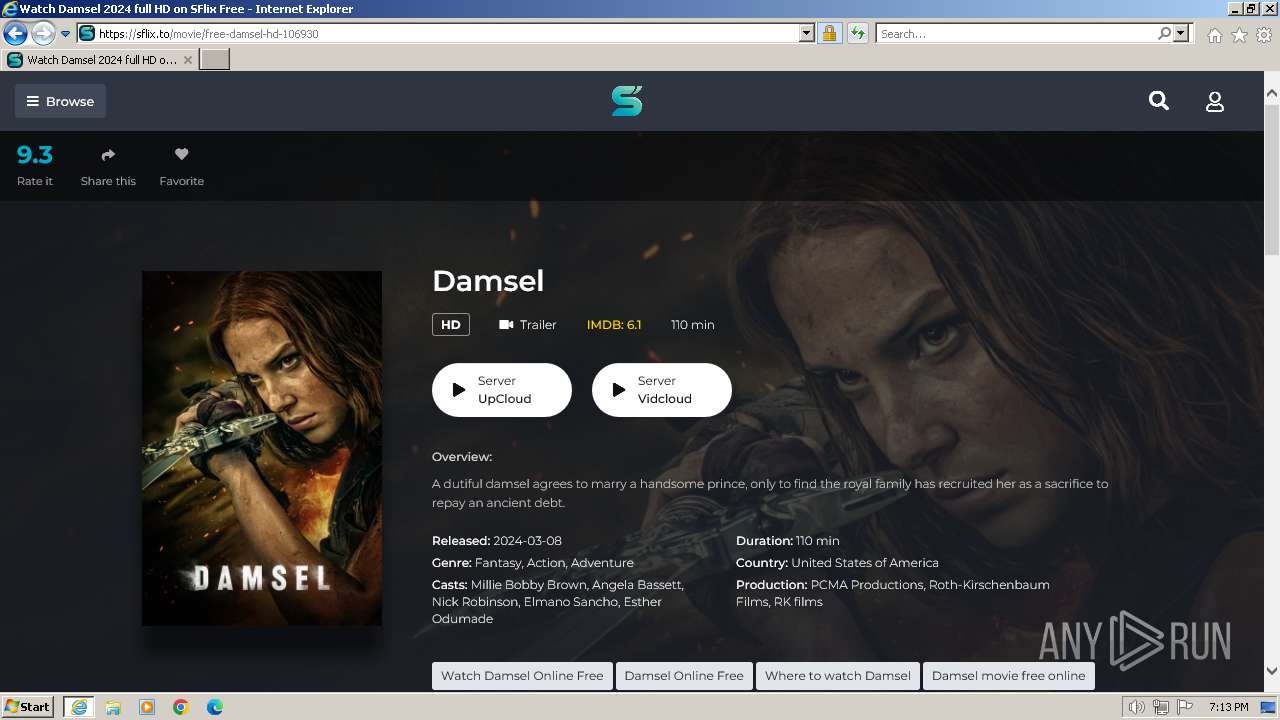Viewport: 1280px width, 720px height.
Task: Play on Server UpCloud
Action: click(502, 390)
